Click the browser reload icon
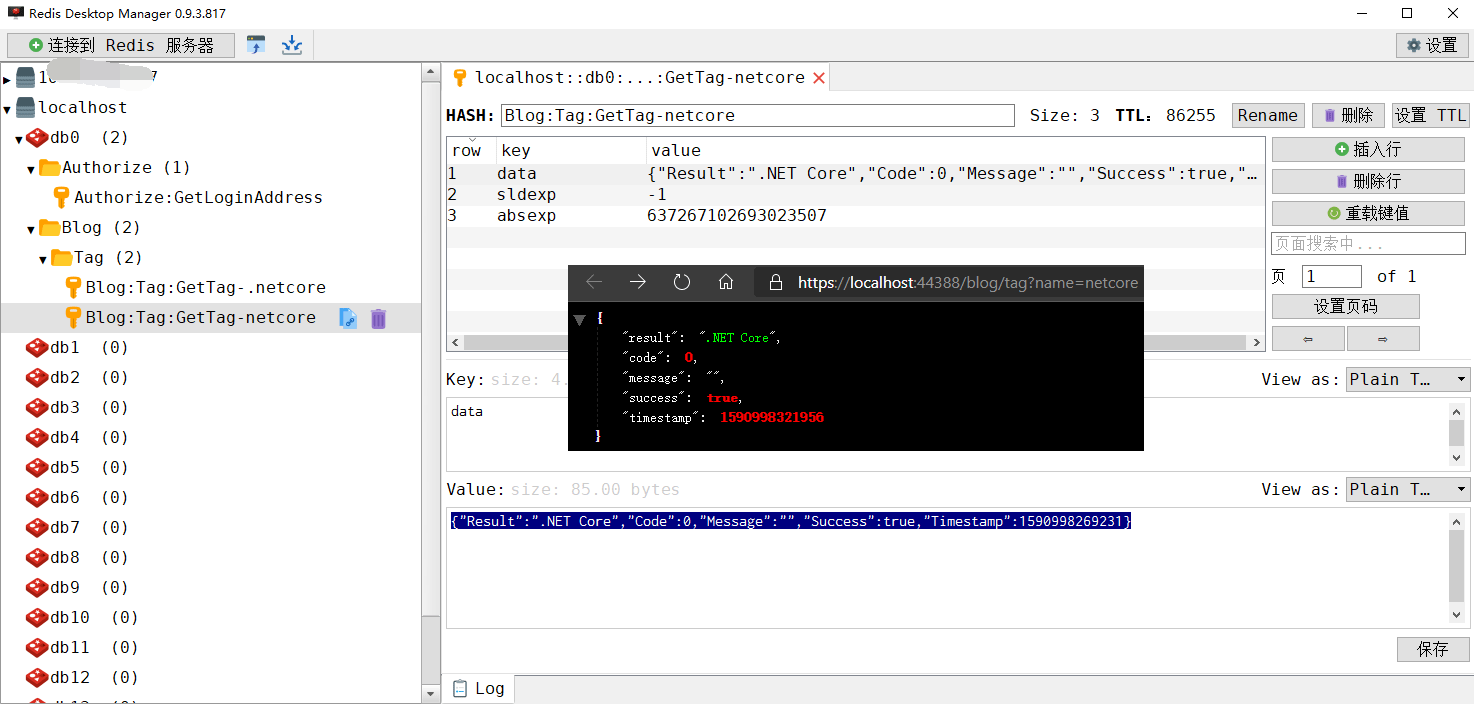Screen dimensions: 1474x704 click(682, 283)
